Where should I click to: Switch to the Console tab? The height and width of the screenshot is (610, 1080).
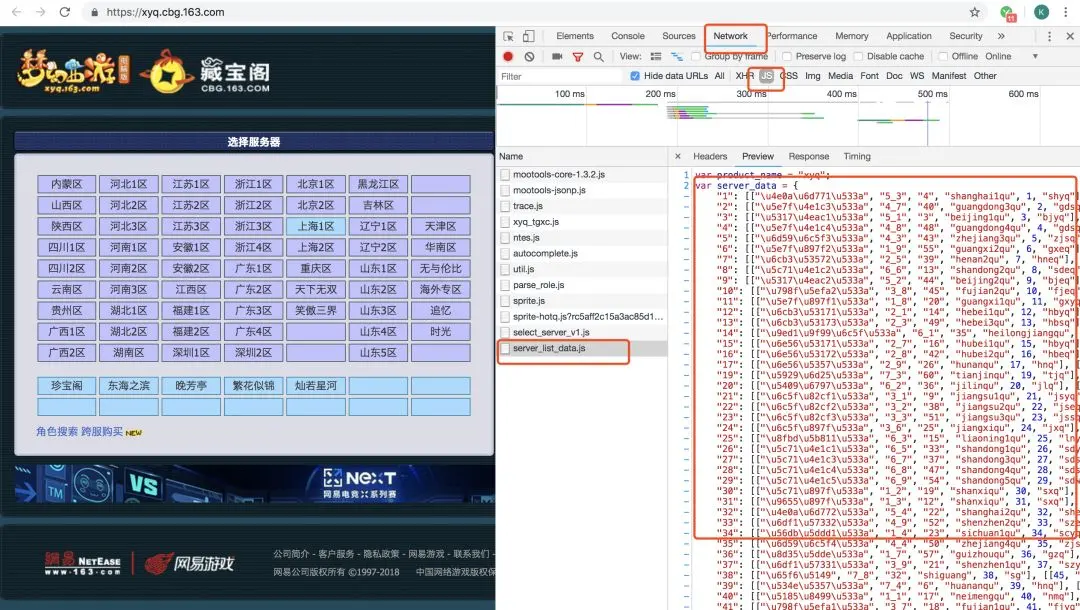coord(628,36)
